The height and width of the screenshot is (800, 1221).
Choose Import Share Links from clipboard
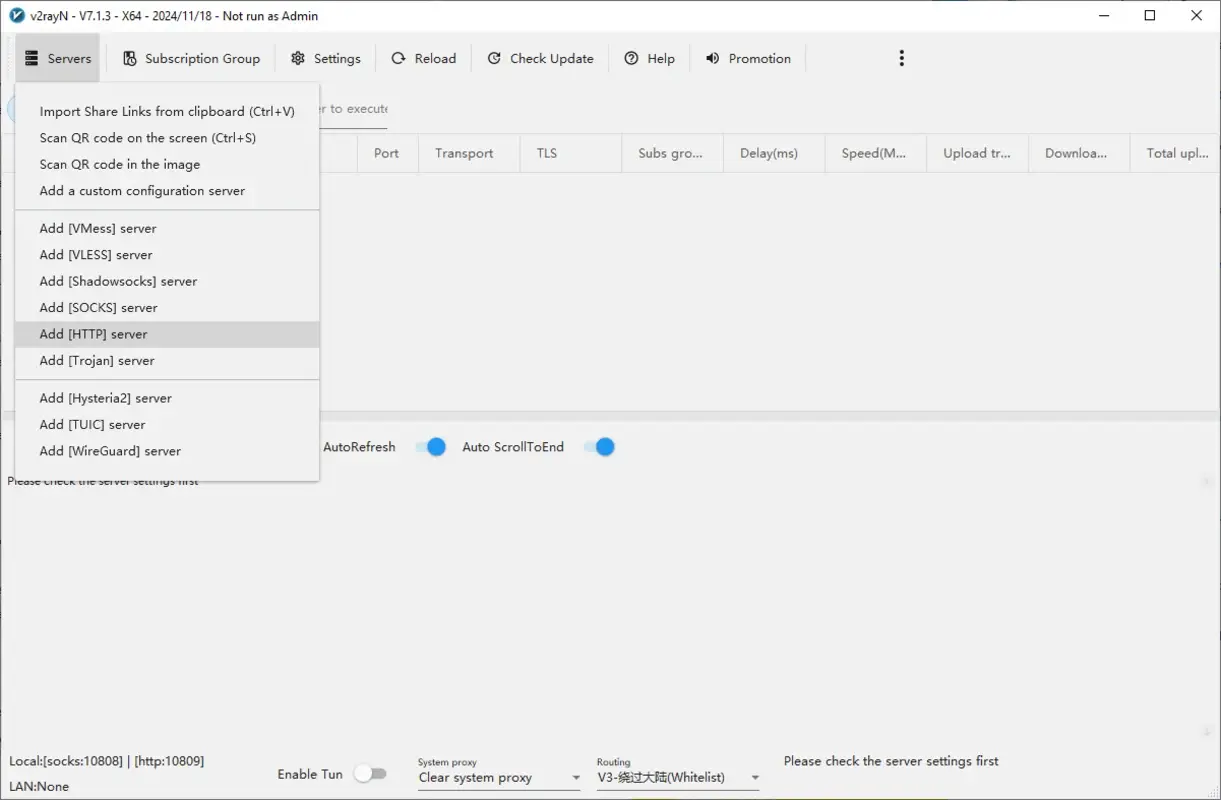click(x=167, y=111)
